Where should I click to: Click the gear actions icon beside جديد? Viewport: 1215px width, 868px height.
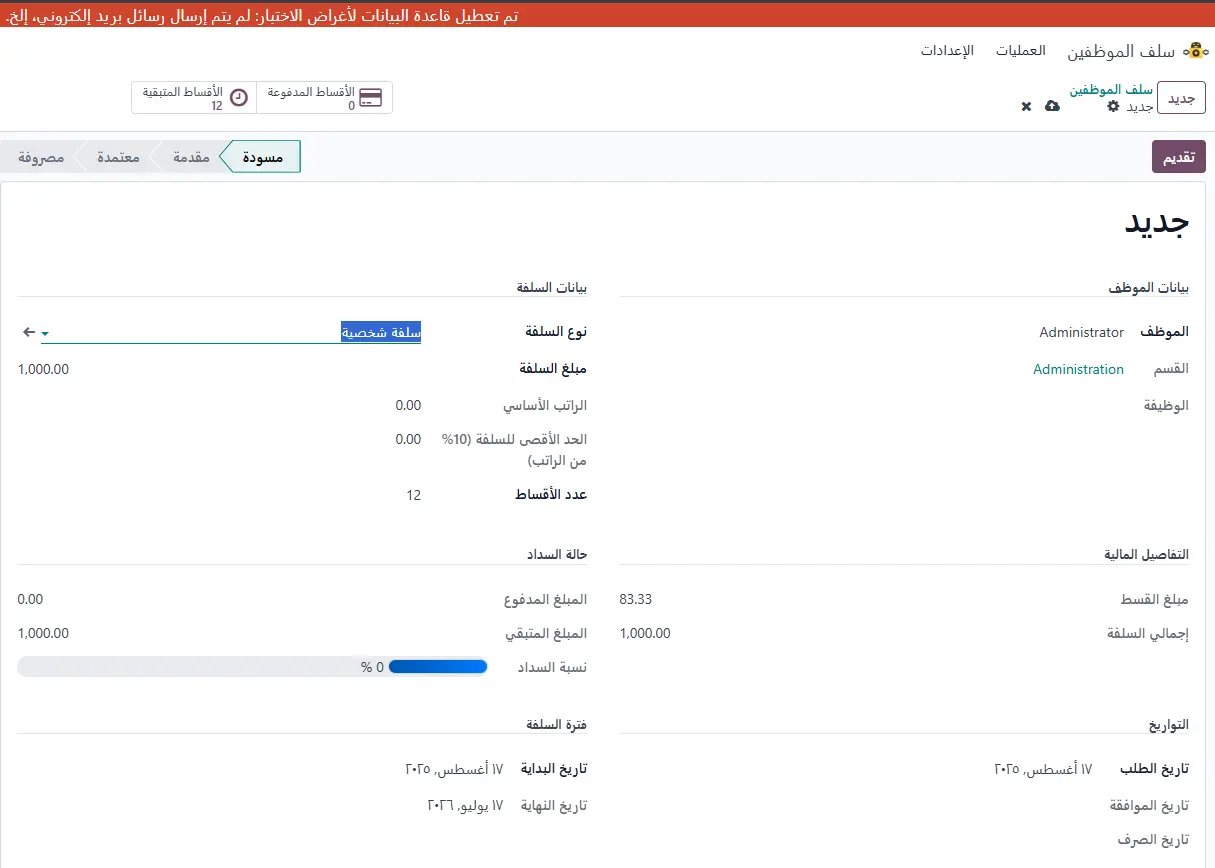[1113, 106]
